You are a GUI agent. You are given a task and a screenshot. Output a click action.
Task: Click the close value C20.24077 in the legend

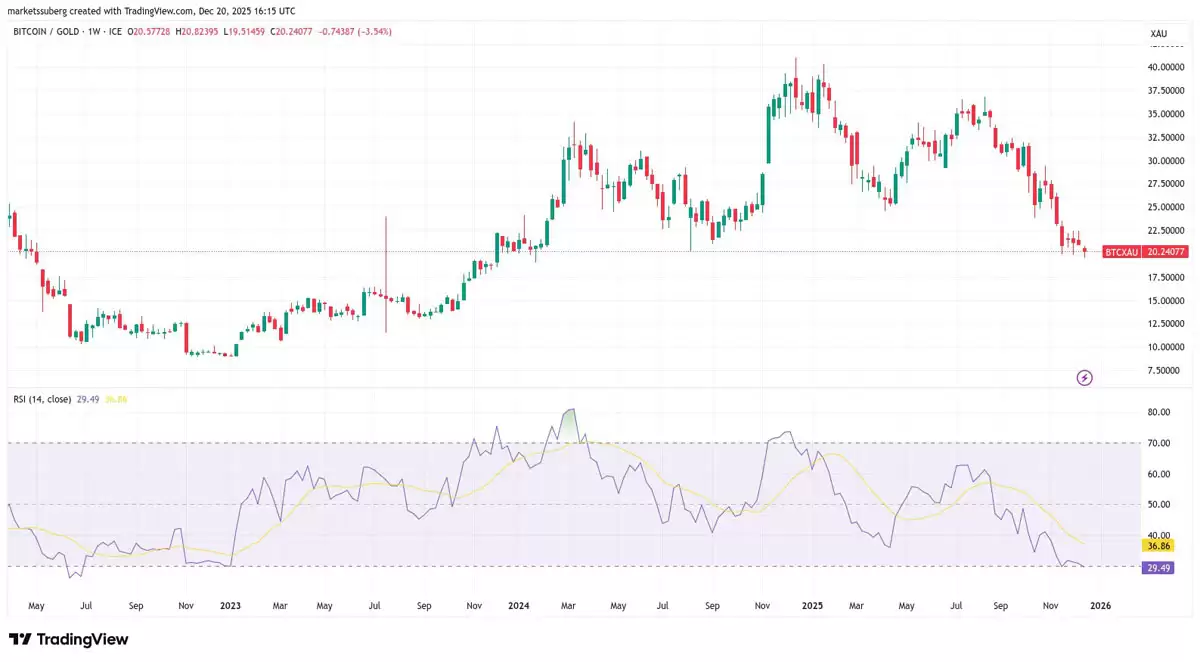[293, 31]
